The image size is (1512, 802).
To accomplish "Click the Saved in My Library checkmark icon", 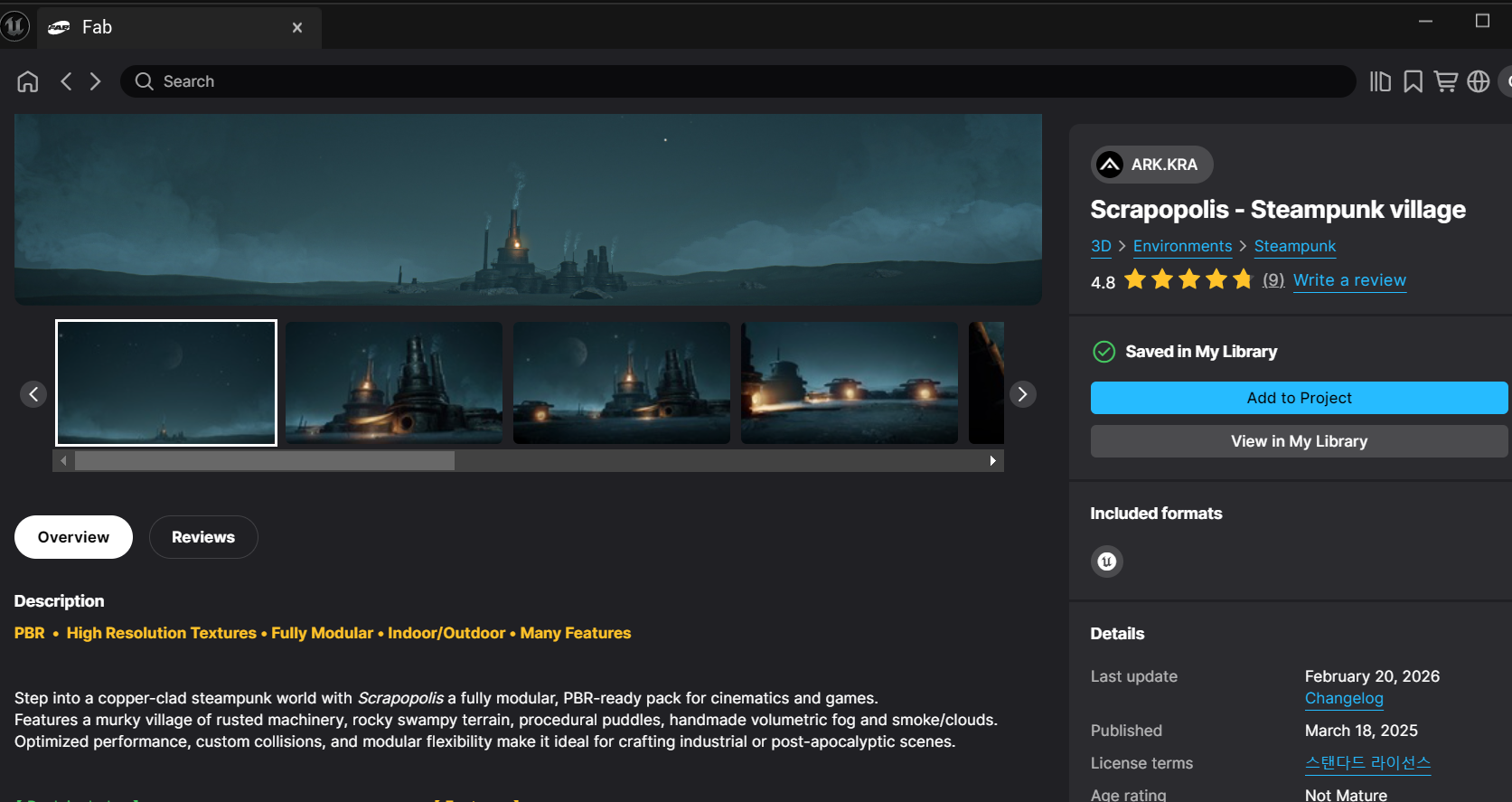I will click(1103, 352).
